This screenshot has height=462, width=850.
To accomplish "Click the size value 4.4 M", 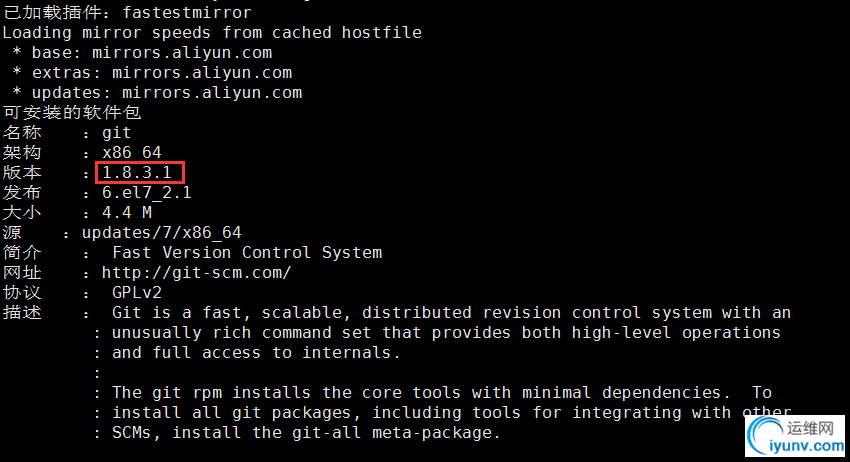I will (127, 212).
